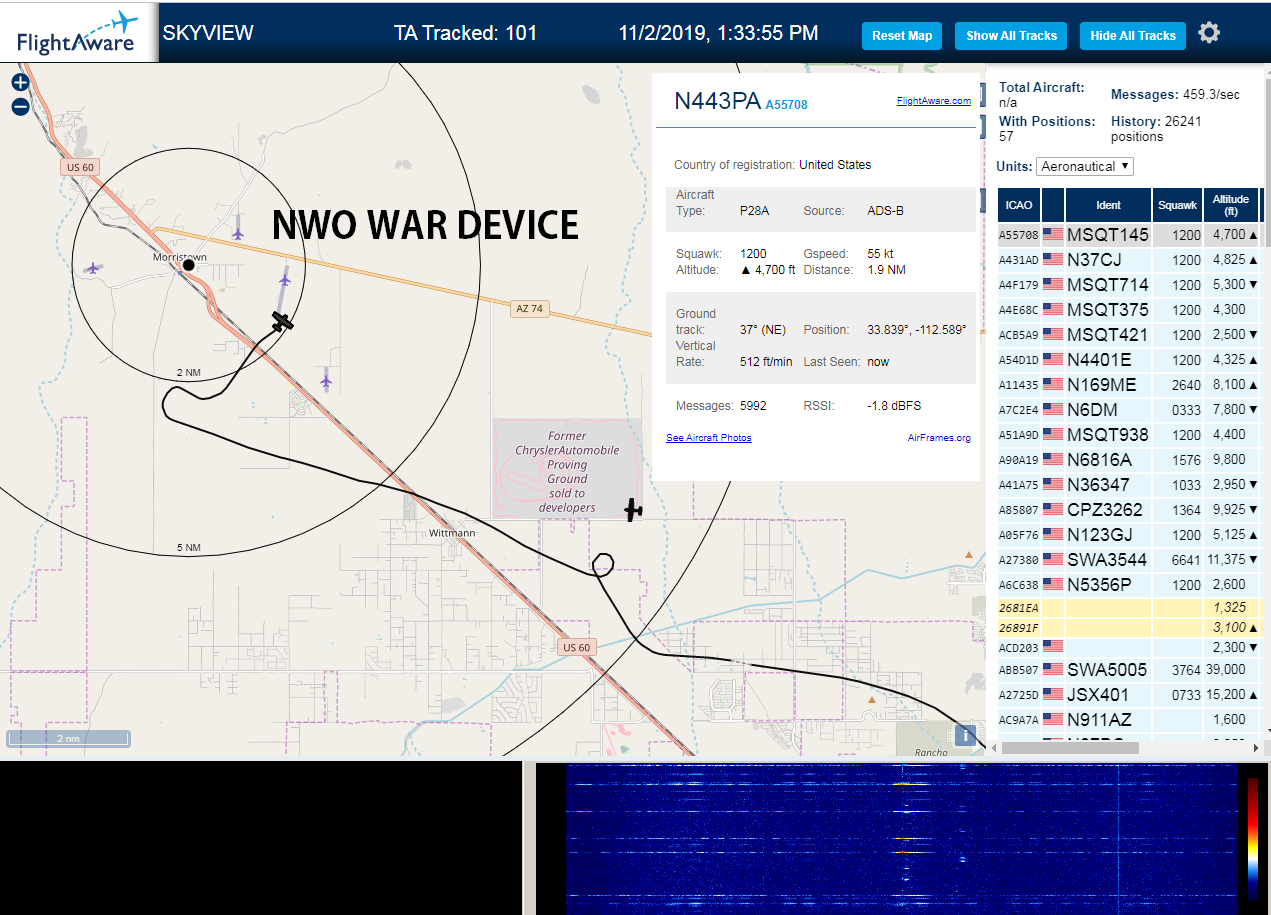Click Hide All Tracks button
The image size is (1271, 915).
tap(1133, 36)
